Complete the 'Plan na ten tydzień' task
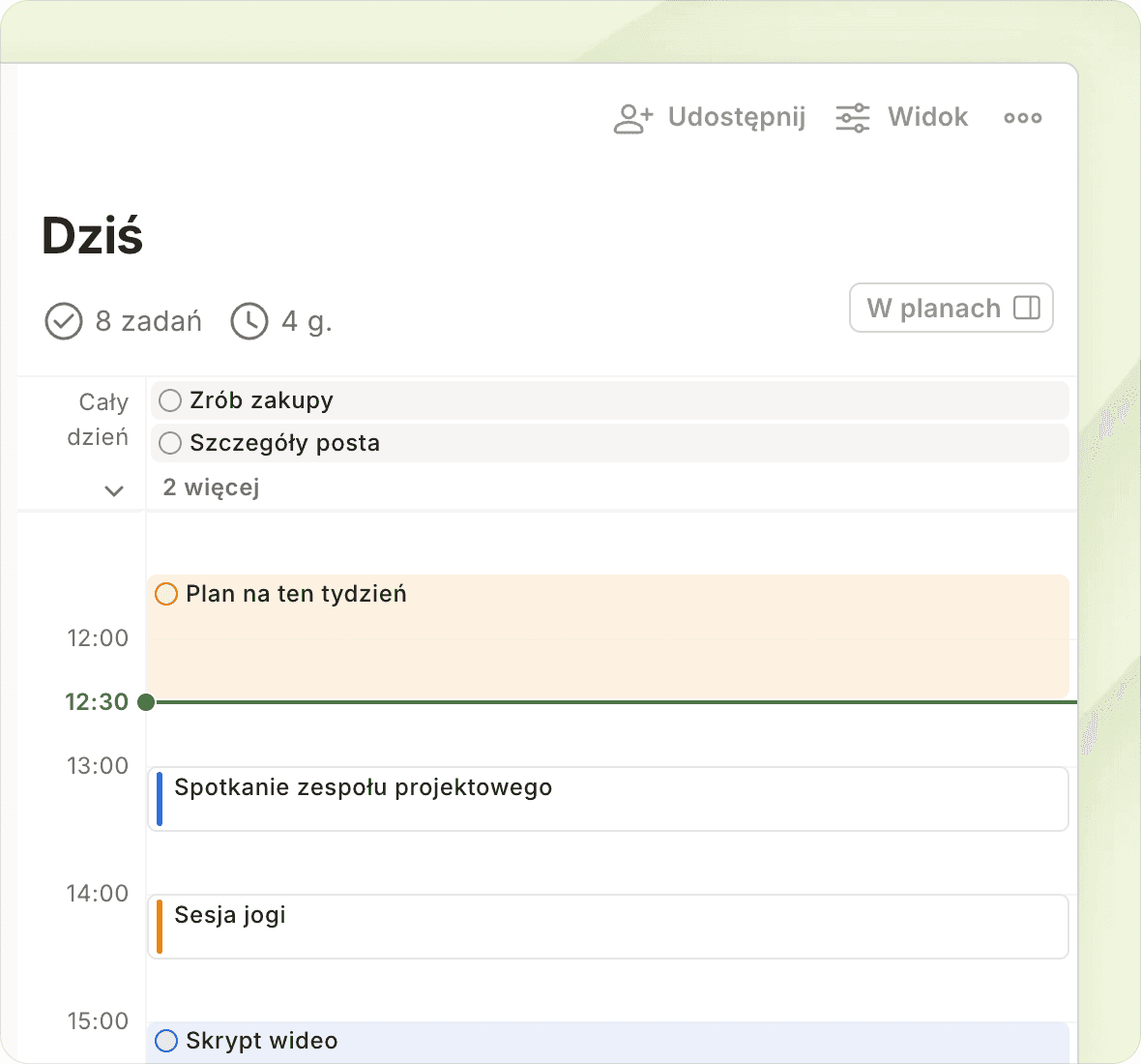 166,594
